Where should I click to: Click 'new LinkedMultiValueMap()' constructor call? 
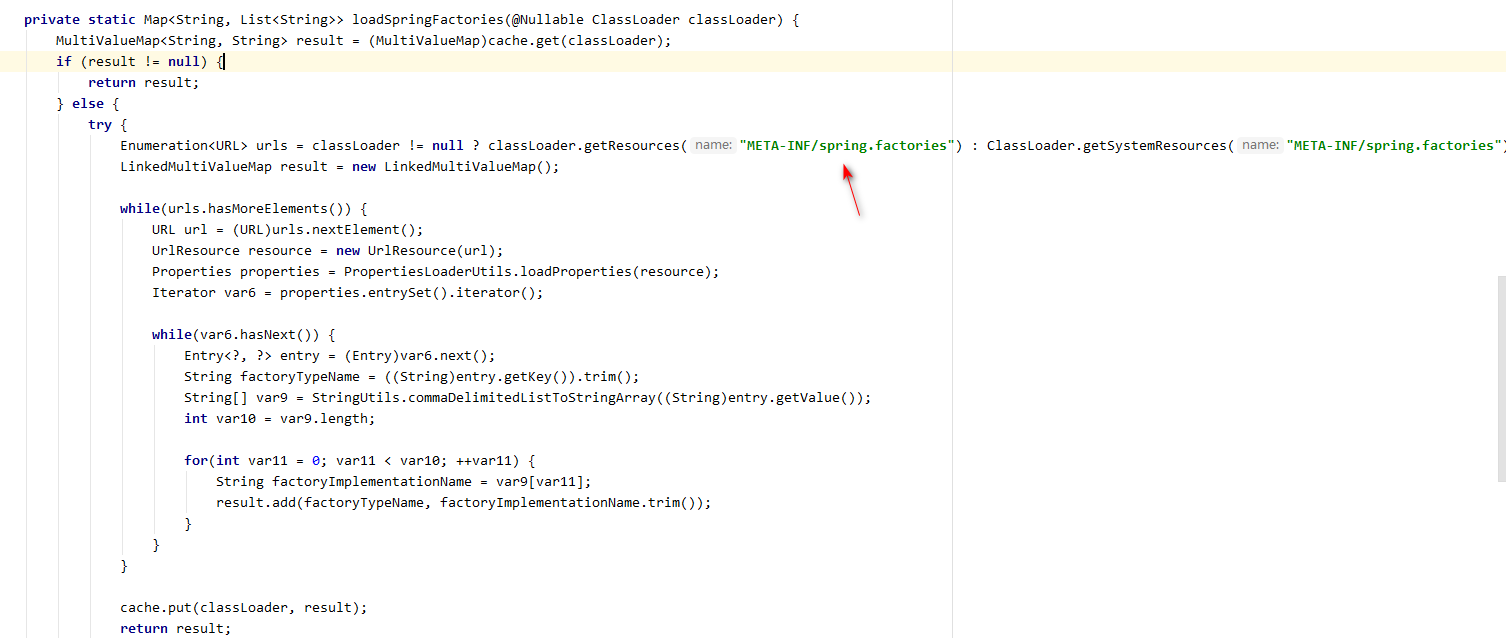[452, 166]
